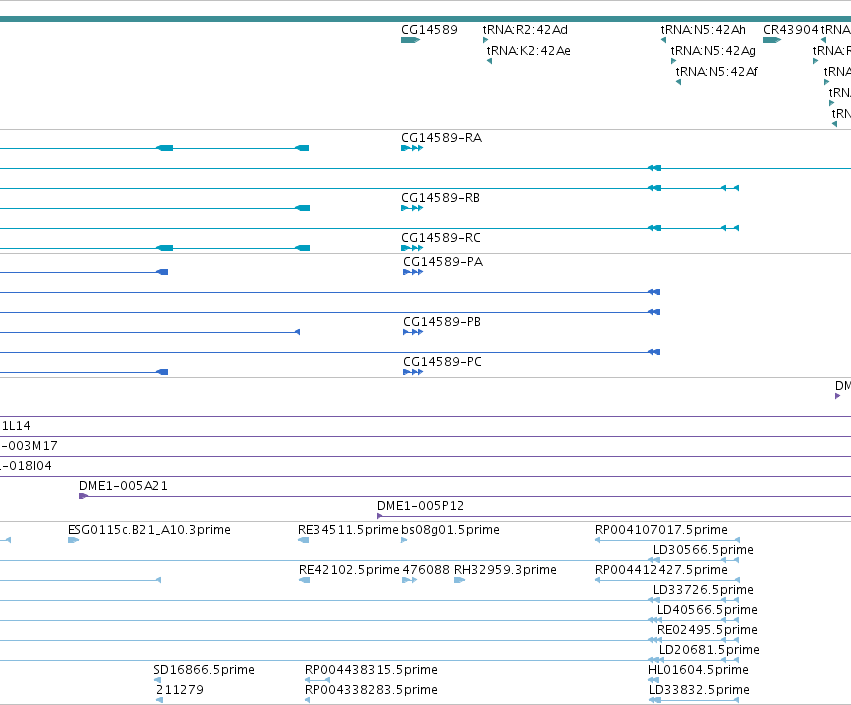Select the LD33726.5prime EST label
The height and width of the screenshot is (705, 851).
tap(703, 590)
